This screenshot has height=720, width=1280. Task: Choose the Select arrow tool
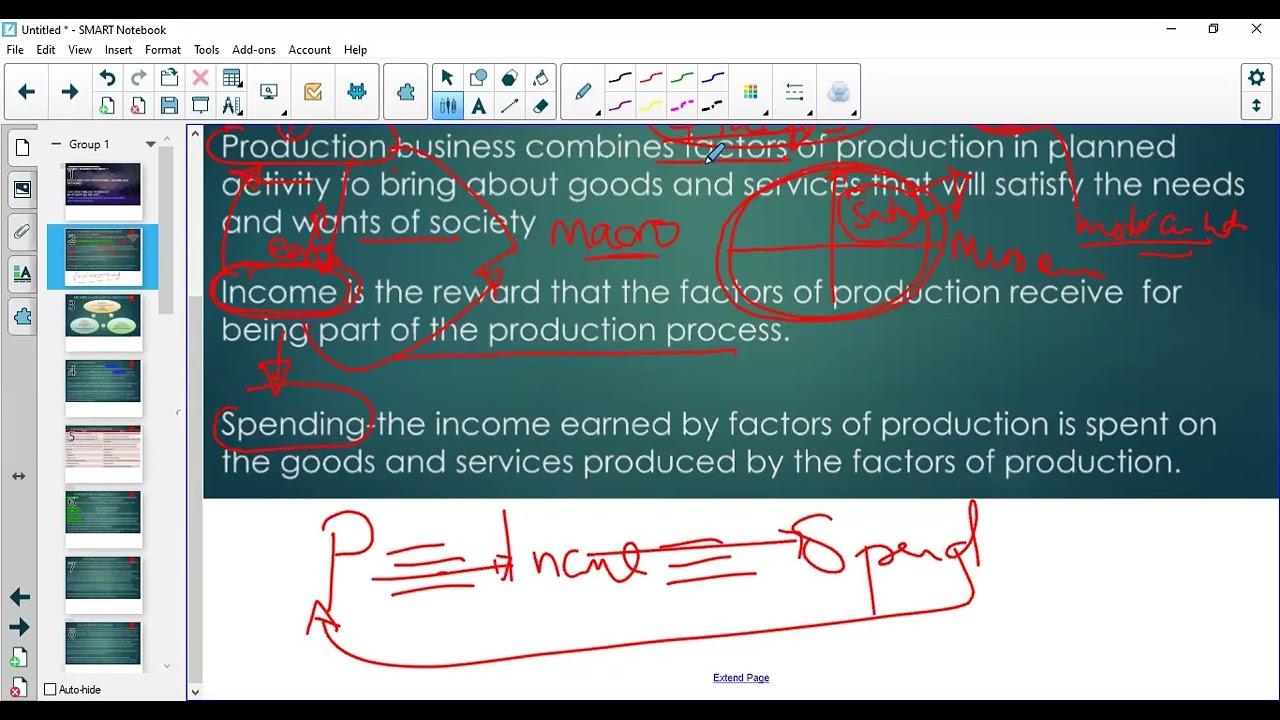coord(447,78)
